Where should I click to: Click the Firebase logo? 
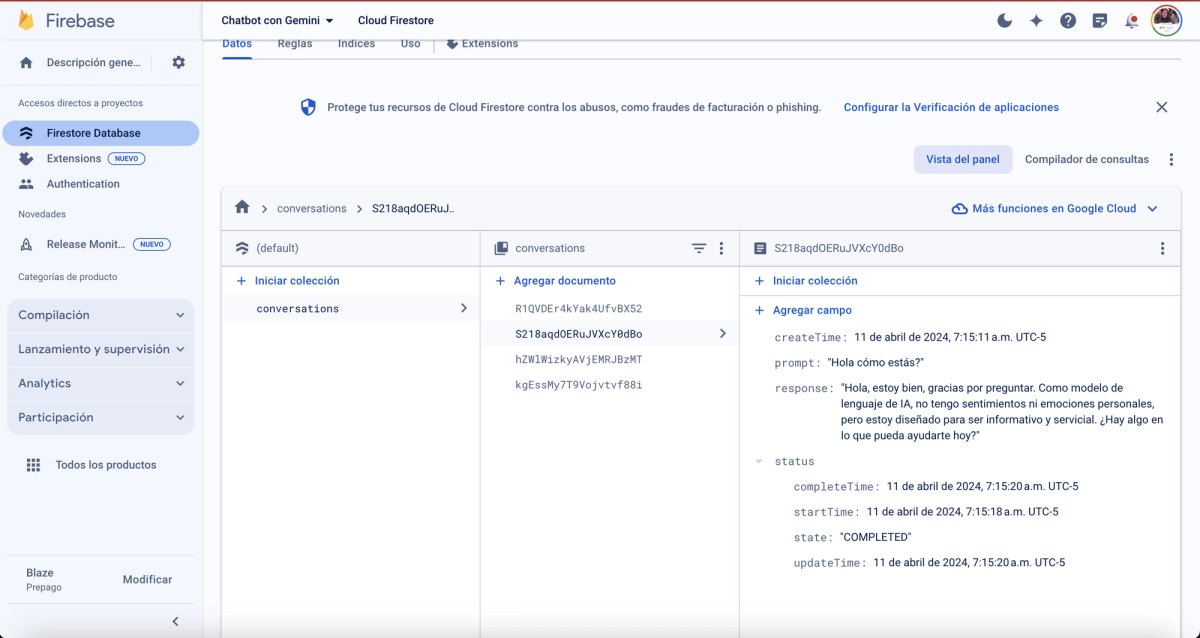(66, 20)
